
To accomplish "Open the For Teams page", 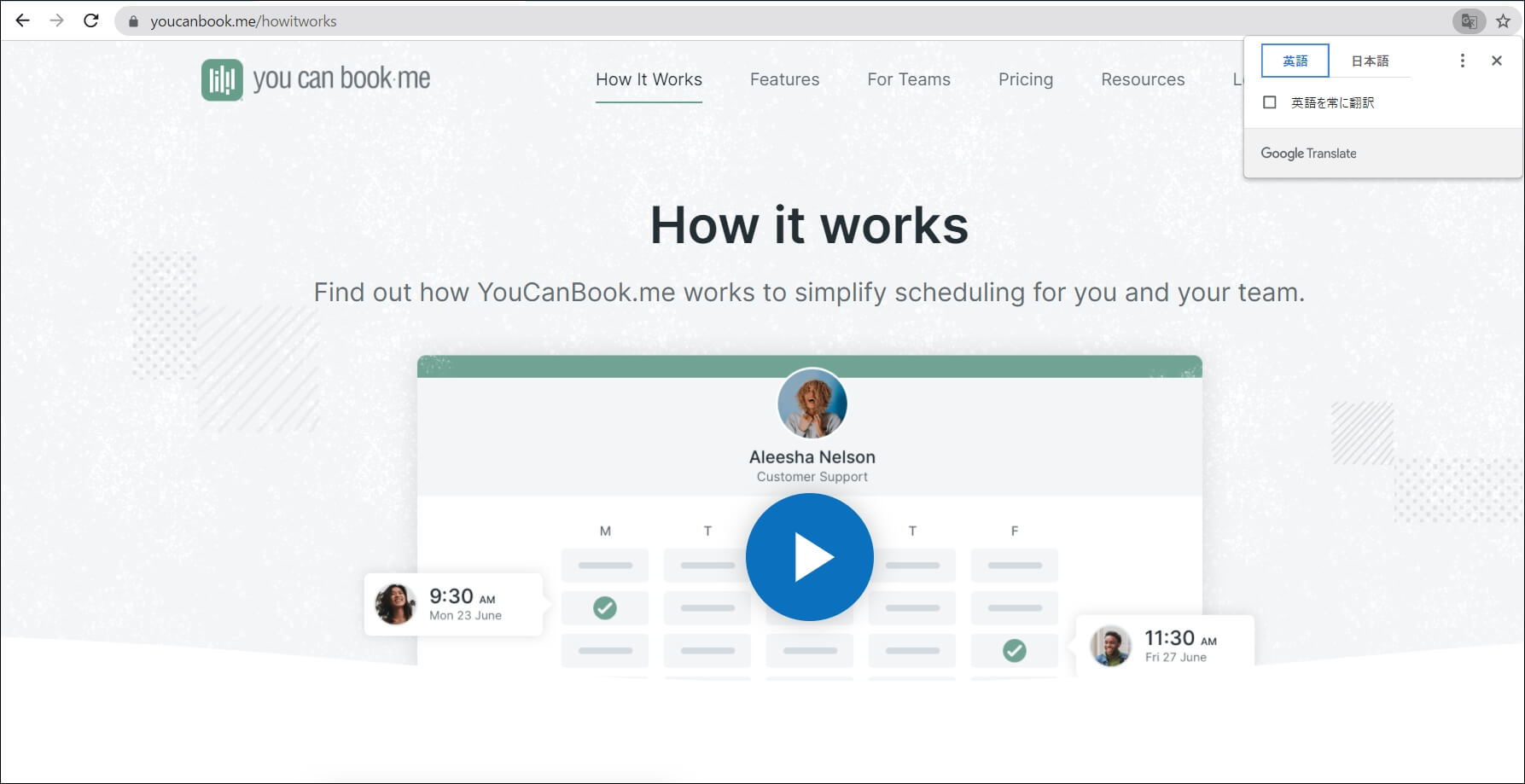I will (908, 79).
